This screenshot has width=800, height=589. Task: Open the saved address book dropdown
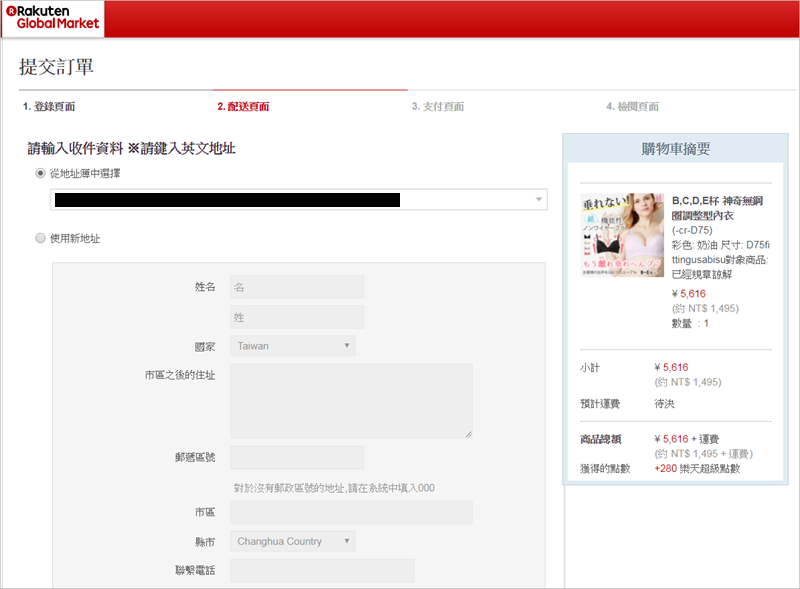pos(298,200)
